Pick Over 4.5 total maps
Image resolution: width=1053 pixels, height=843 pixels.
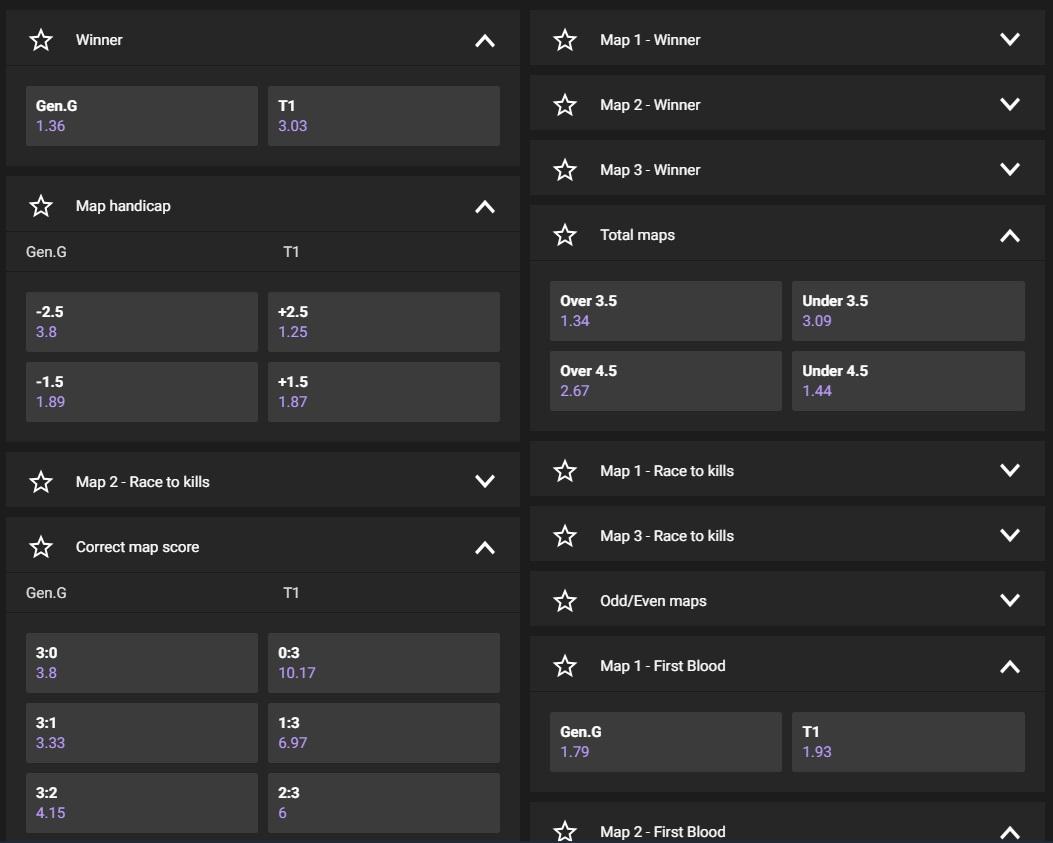pos(666,381)
